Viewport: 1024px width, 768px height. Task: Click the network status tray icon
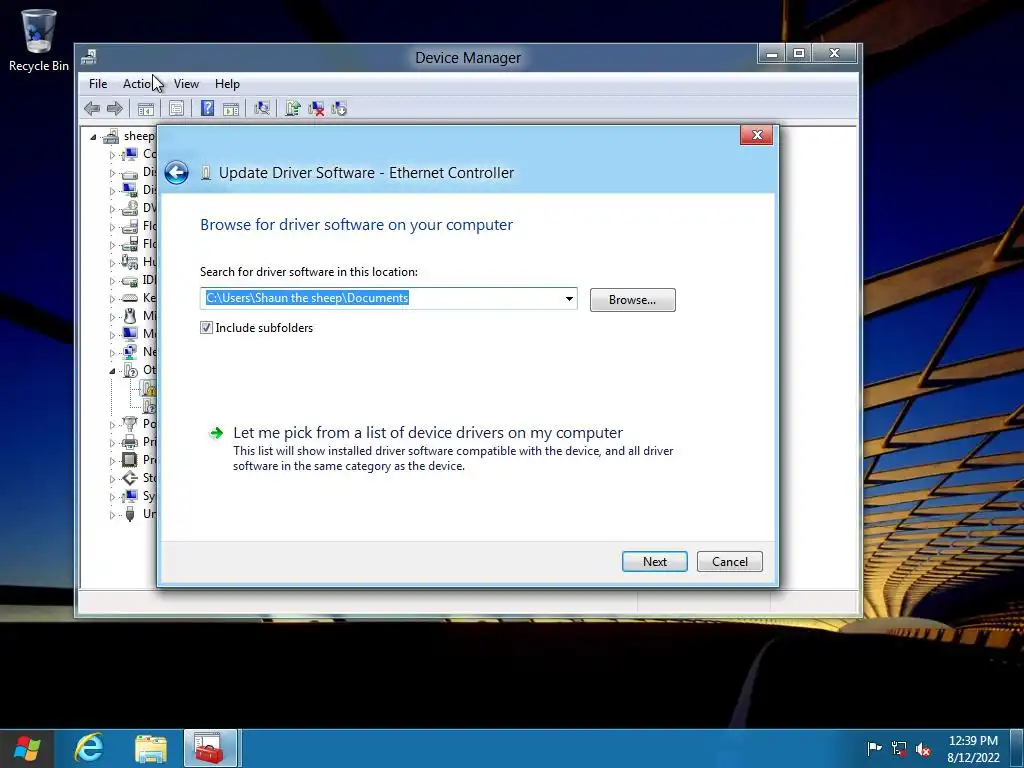coord(899,748)
